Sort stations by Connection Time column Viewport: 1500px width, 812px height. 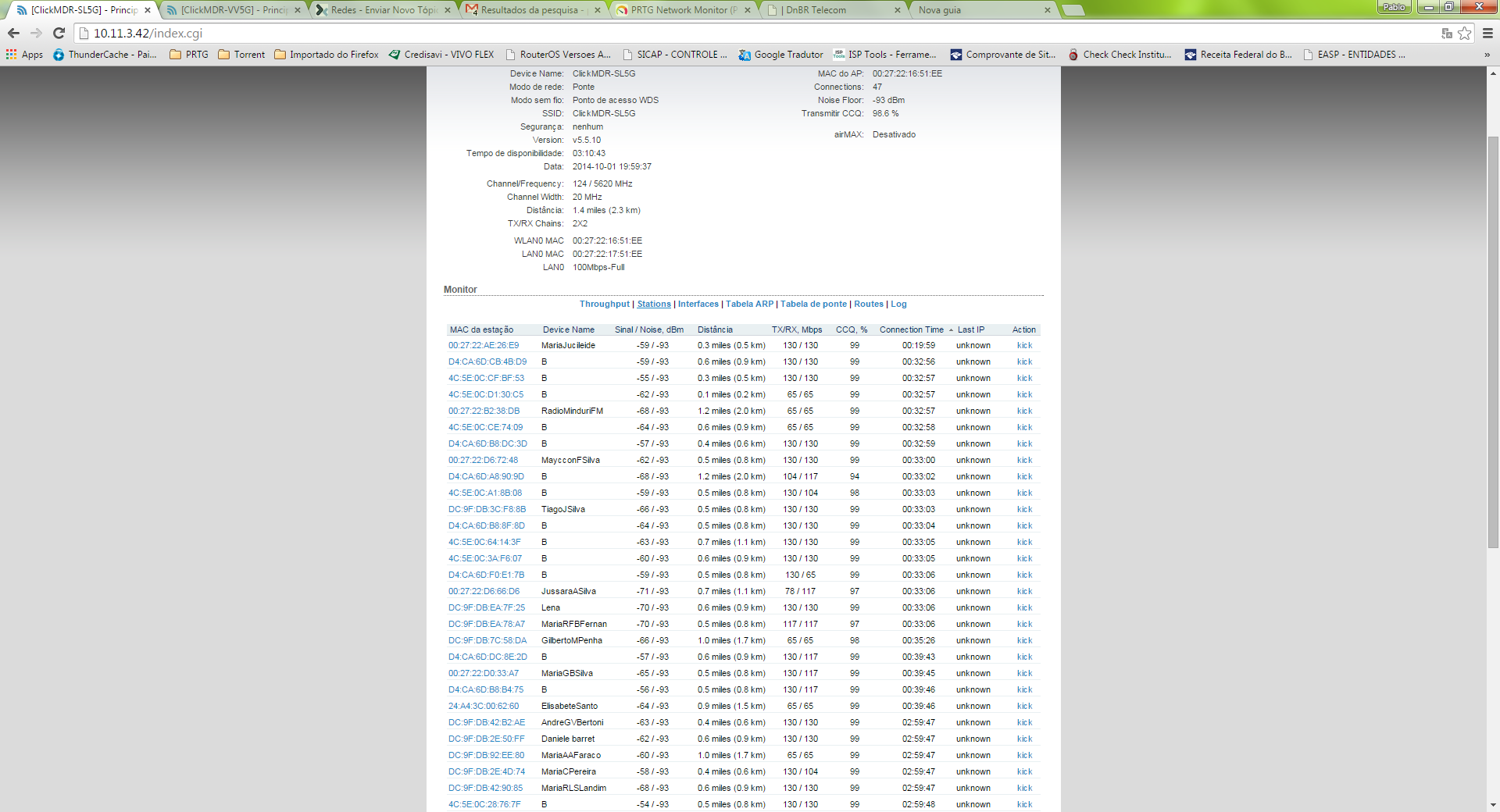pos(912,329)
